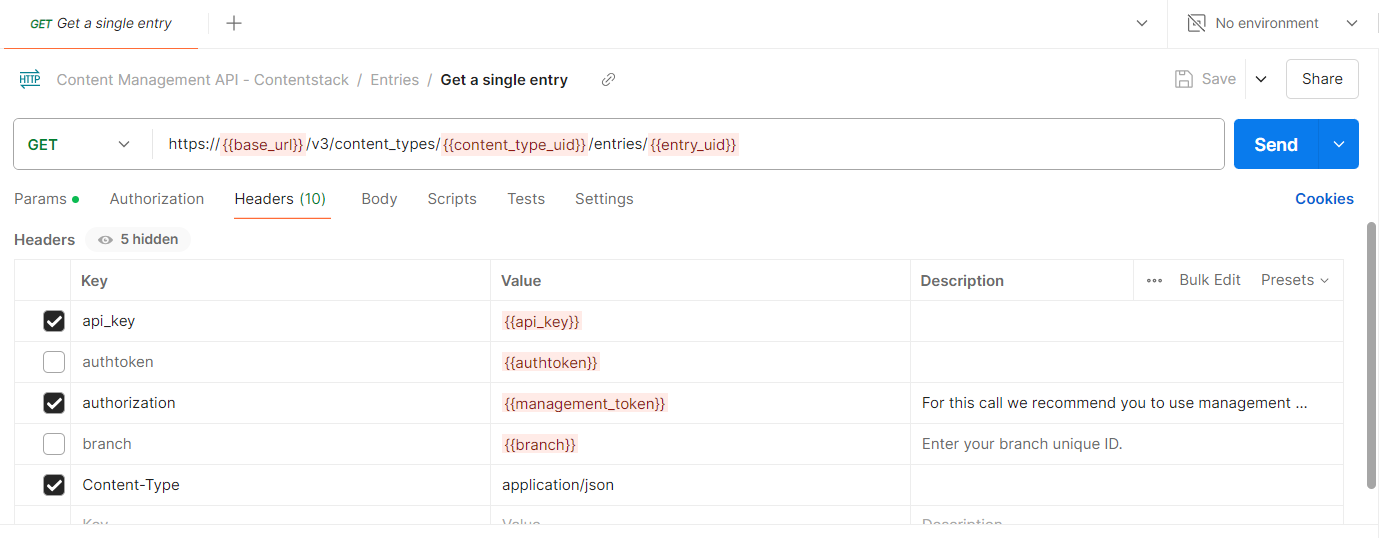Viewport: 1379px width, 538px height.
Task: Click the {{authtoken}} value cell
Action: 700,362
